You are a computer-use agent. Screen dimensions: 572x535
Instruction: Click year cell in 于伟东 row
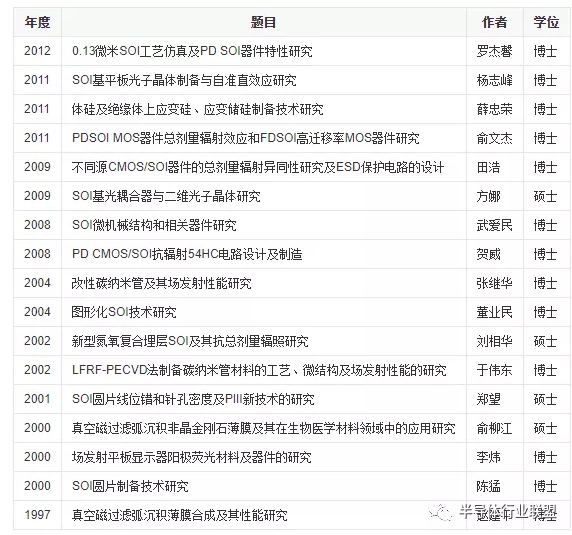point(37,369)
